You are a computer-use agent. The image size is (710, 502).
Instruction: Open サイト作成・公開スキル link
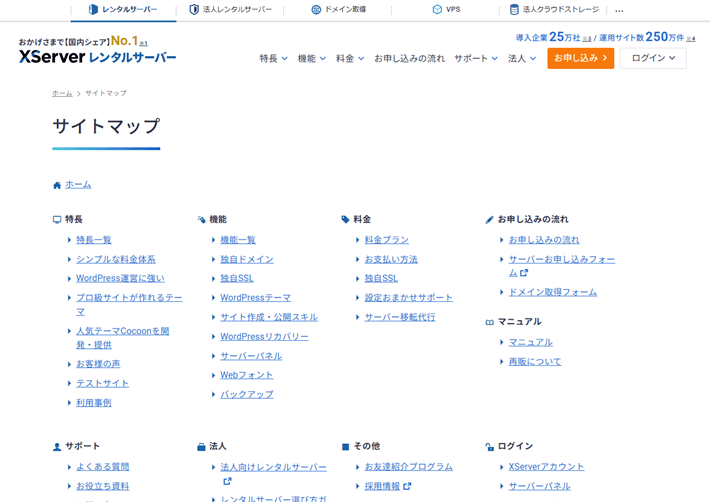point(269,317)
